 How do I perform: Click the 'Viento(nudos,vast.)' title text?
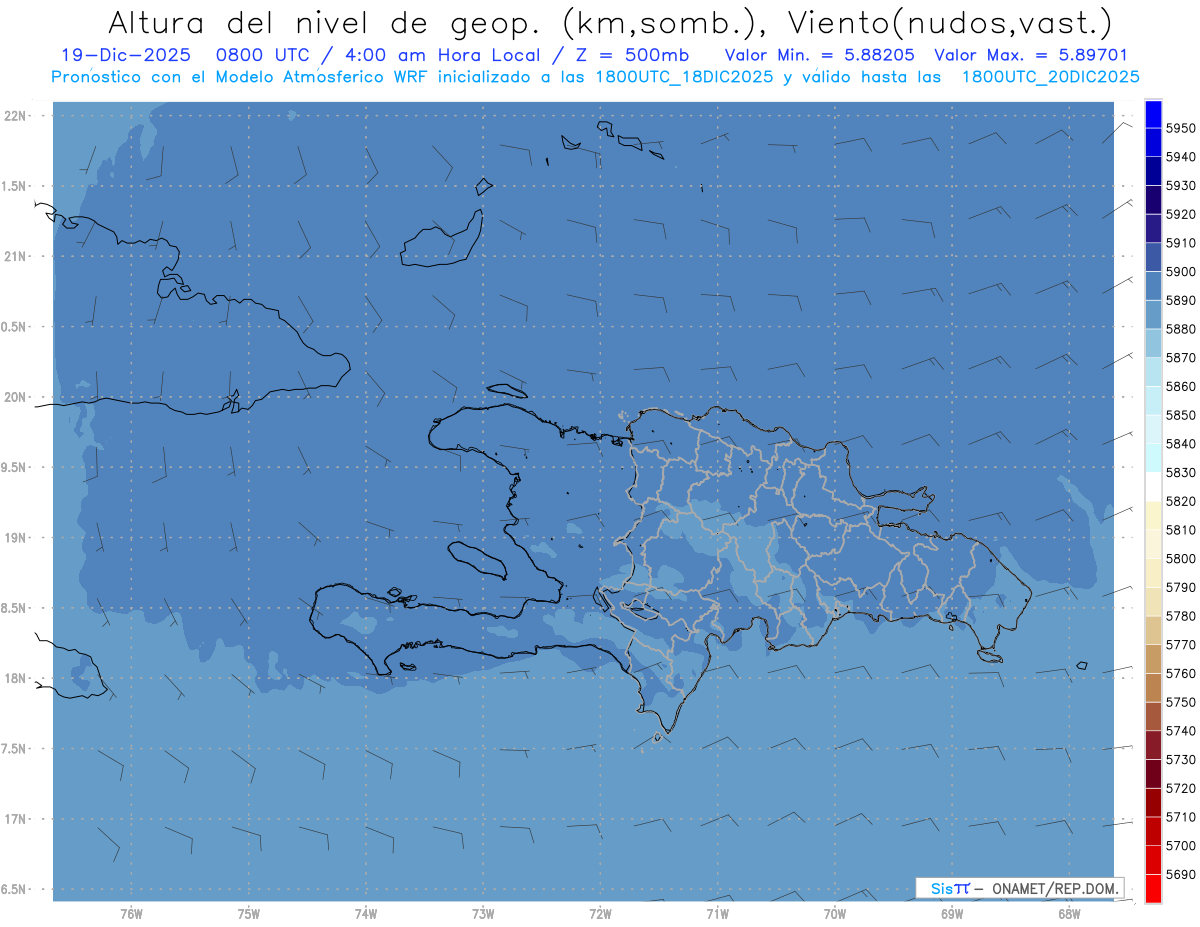pos(950,22)
